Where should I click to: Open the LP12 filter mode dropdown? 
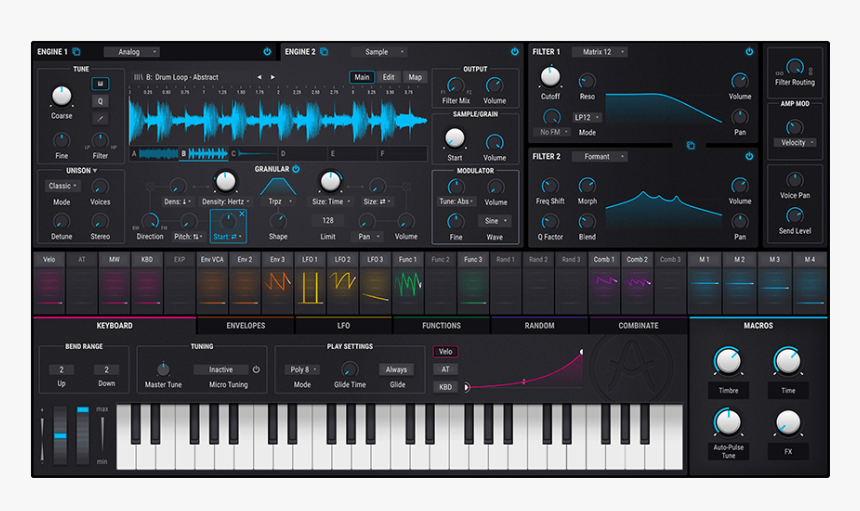pyautogui.click(x=587, y=117)
